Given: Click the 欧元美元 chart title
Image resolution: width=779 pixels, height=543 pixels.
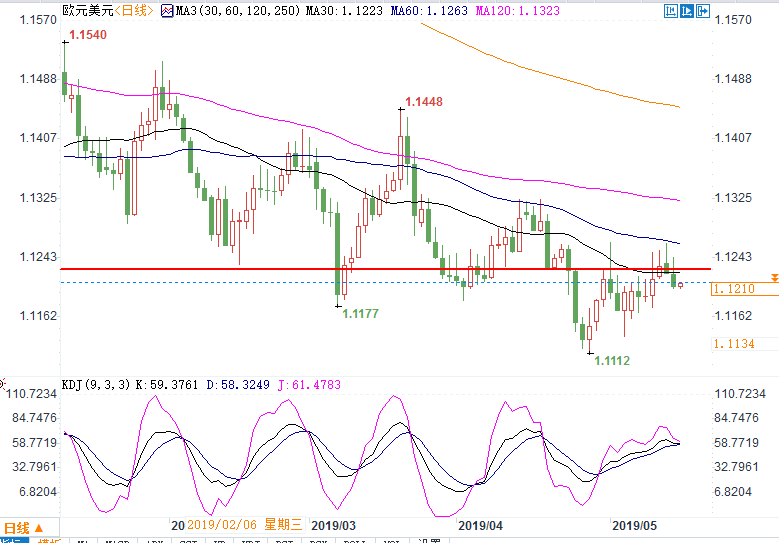Looking at the screenshot, I should point(88,10).
